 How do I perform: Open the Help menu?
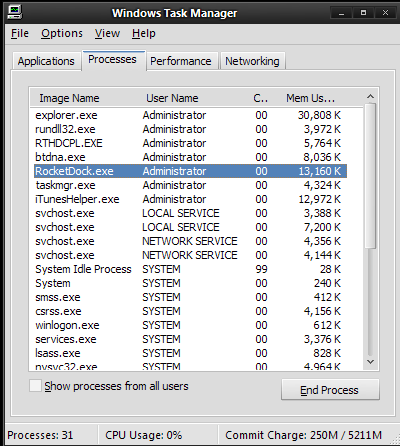point(144,33)
